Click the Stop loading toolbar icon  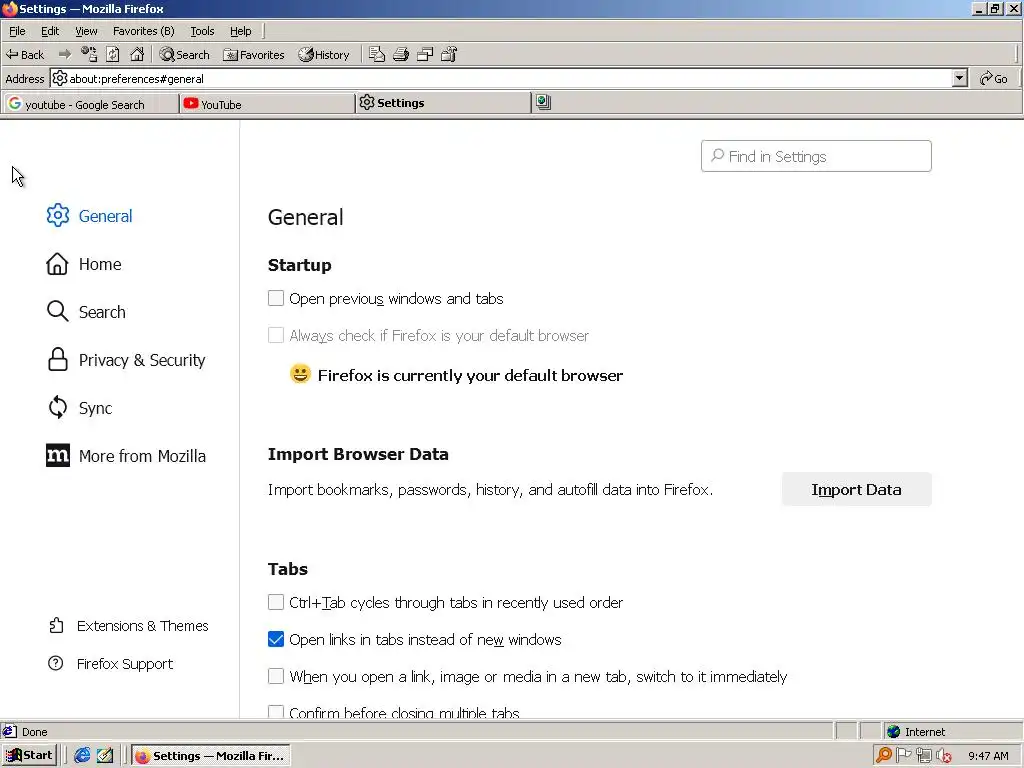[x=89, y=54]
